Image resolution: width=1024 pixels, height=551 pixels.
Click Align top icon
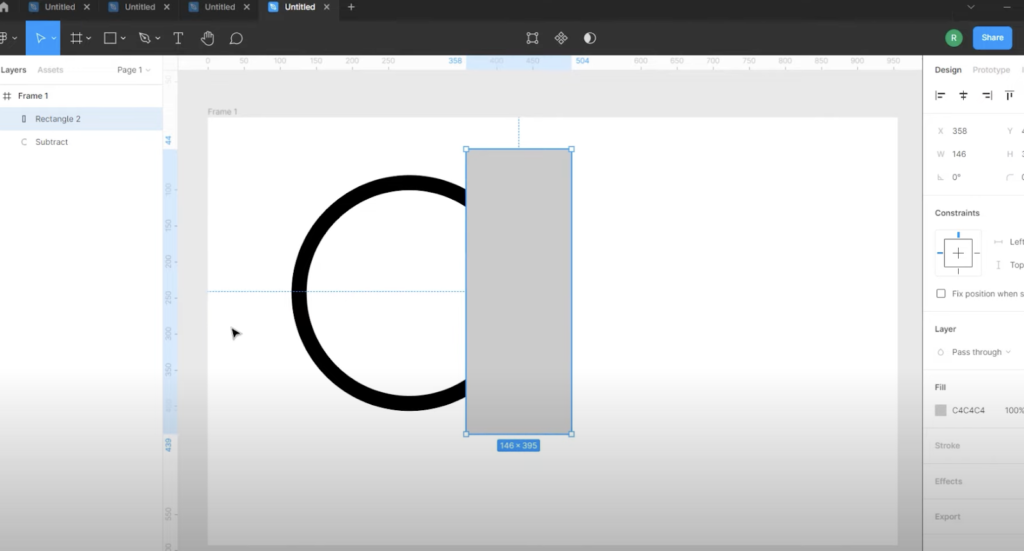click(1010, 95)
